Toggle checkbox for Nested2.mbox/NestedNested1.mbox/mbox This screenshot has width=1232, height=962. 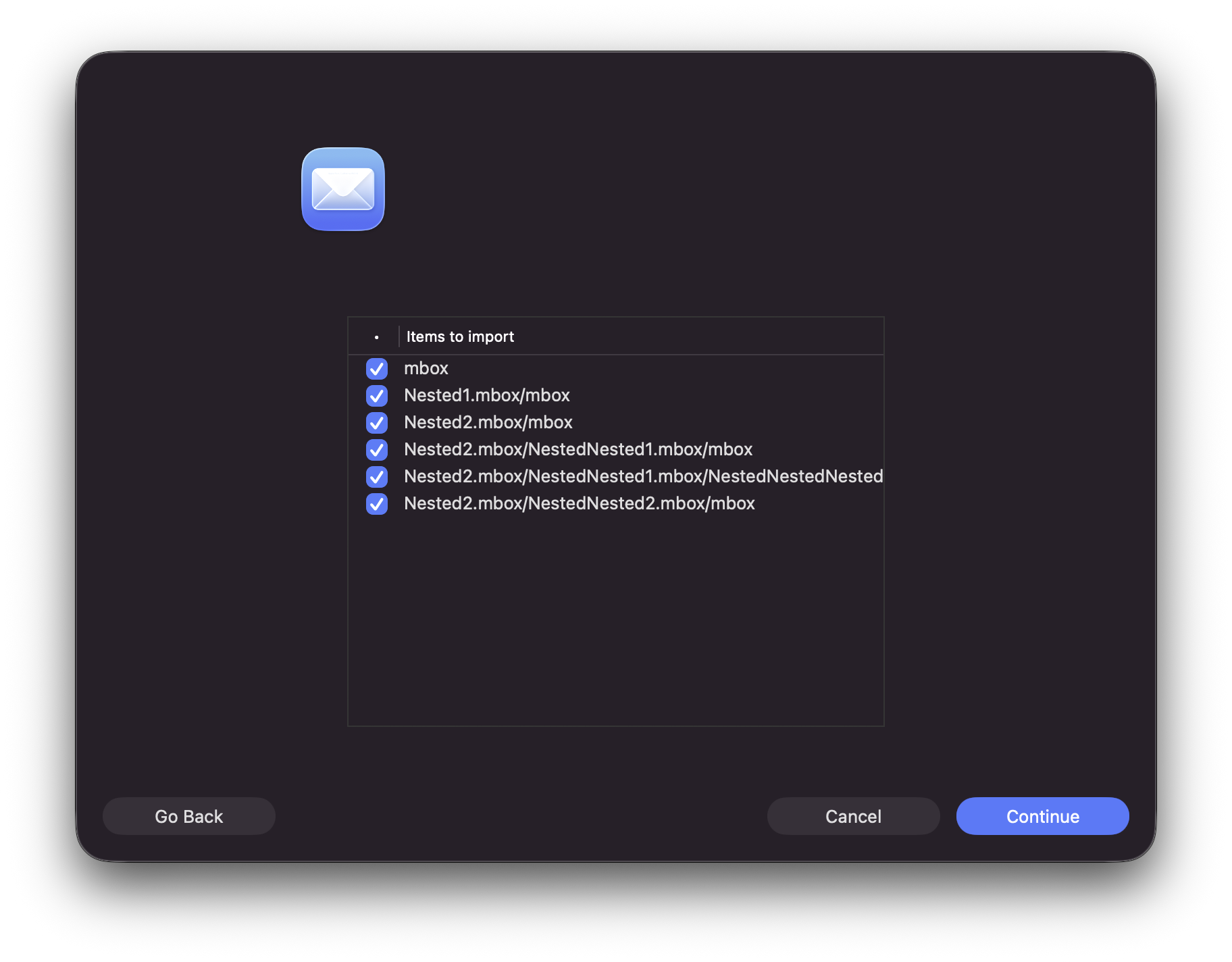377,450
